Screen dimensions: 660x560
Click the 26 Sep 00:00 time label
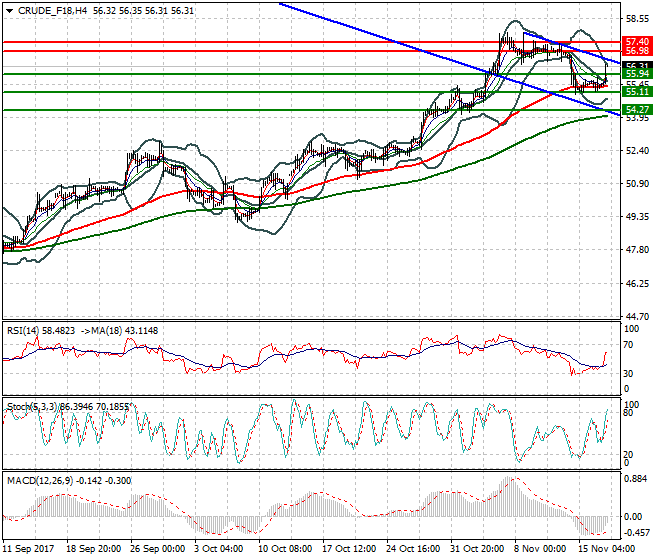[x=158, y=549]
